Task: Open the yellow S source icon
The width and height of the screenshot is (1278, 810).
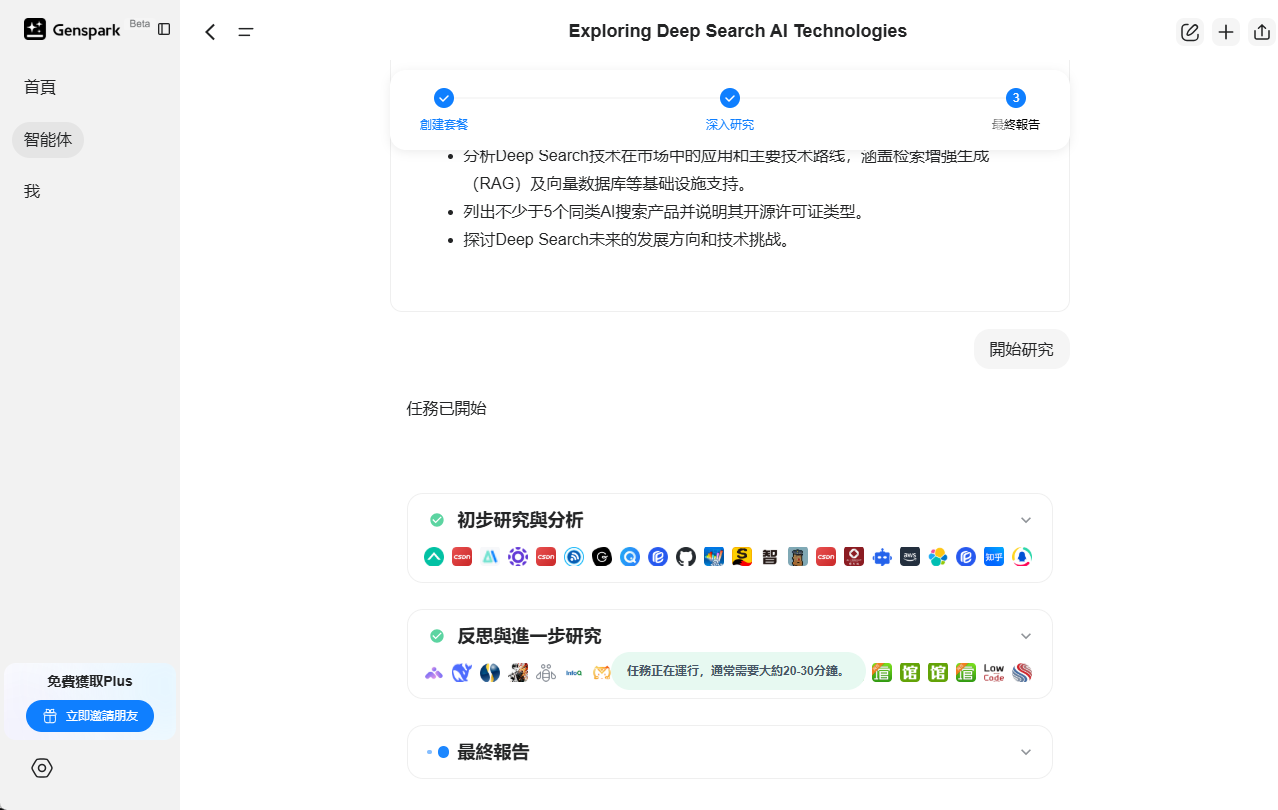Action: click(x=742, y=557)
